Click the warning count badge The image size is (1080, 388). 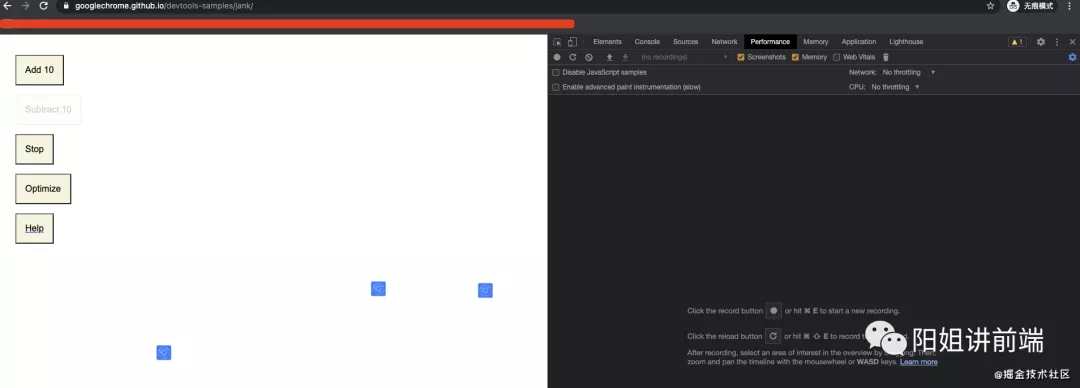tap(1017, 42)
